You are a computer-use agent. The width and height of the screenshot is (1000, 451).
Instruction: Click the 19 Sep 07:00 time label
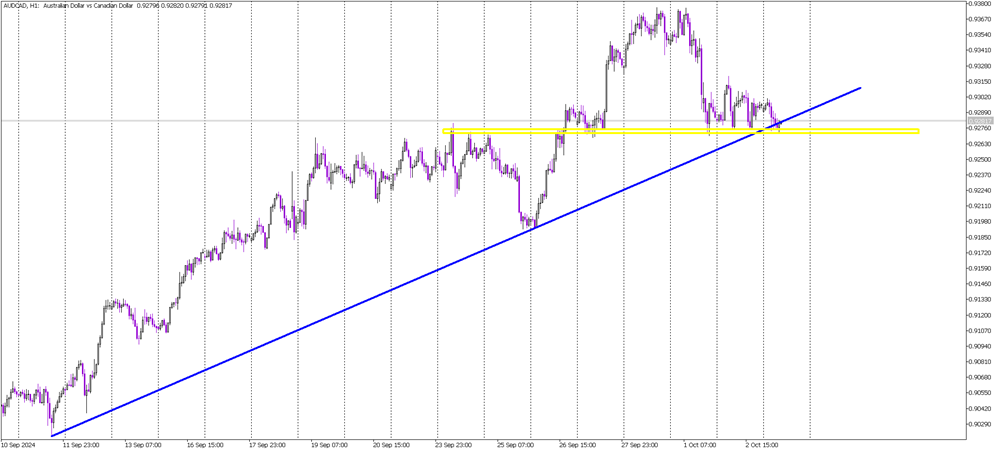click(328, 445)
